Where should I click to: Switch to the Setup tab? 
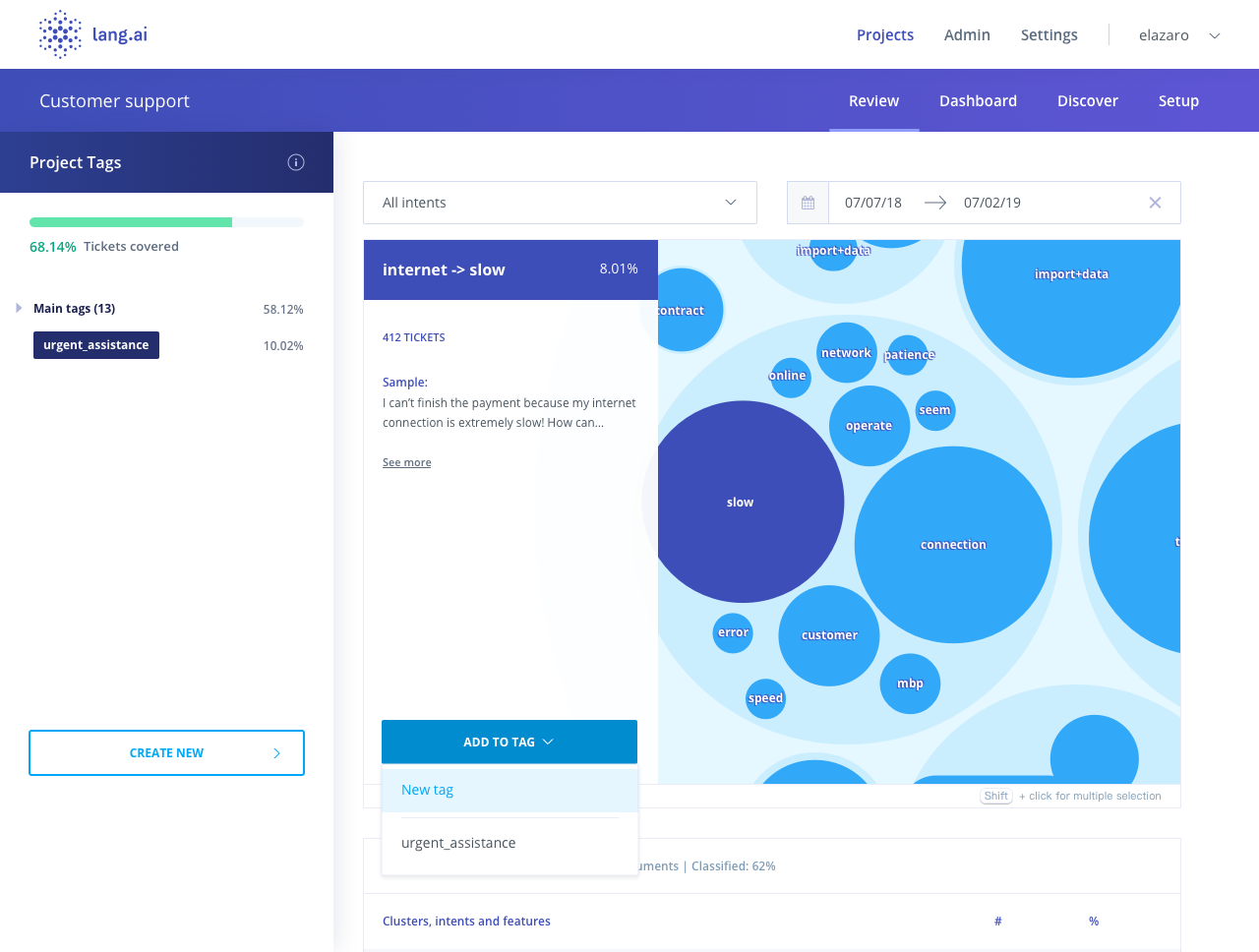click(x=1178, y=100)
